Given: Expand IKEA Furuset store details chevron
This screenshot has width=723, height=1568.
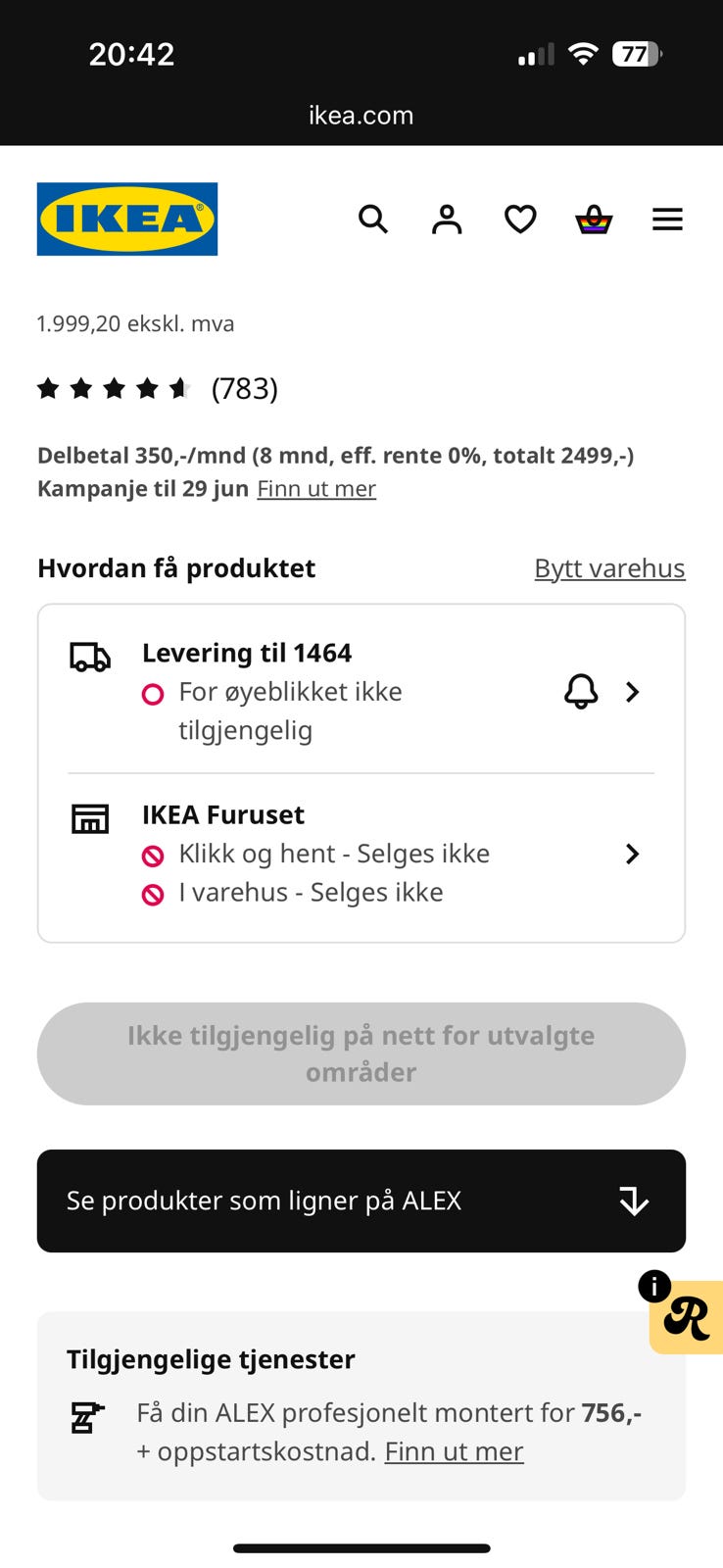Looking at the screenshot, I should [633, 854].
